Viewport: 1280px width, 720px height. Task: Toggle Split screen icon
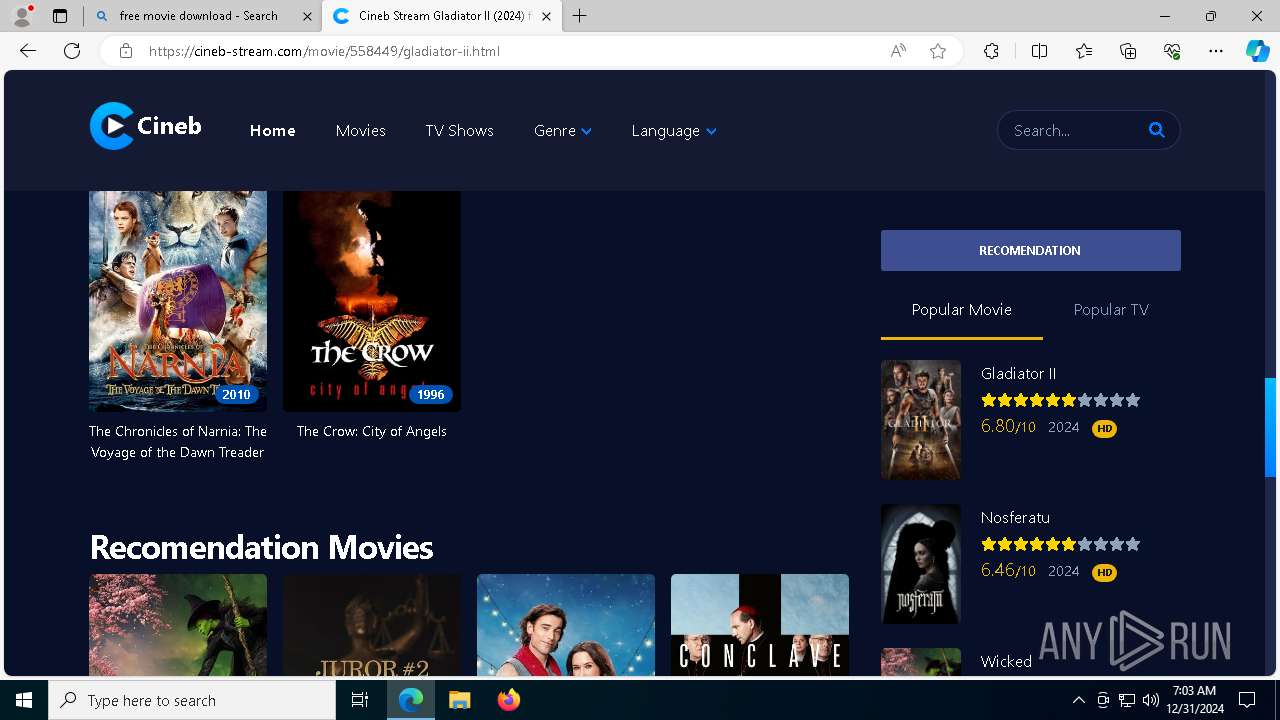pyautogui.click(x=1039, y=51)
